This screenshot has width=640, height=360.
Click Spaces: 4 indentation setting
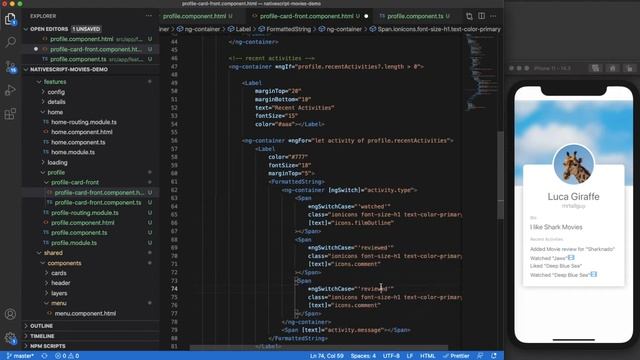pos(363,356)
